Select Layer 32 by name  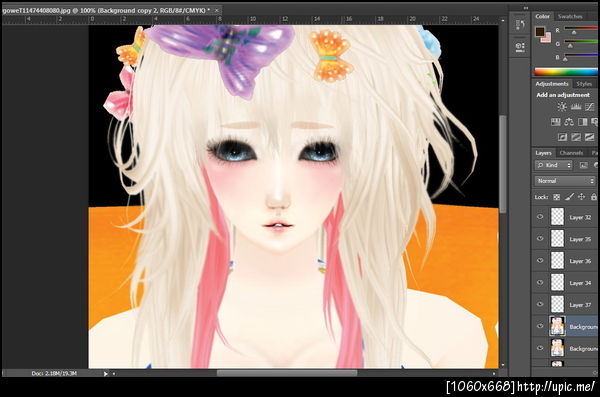tap(580, 217)
